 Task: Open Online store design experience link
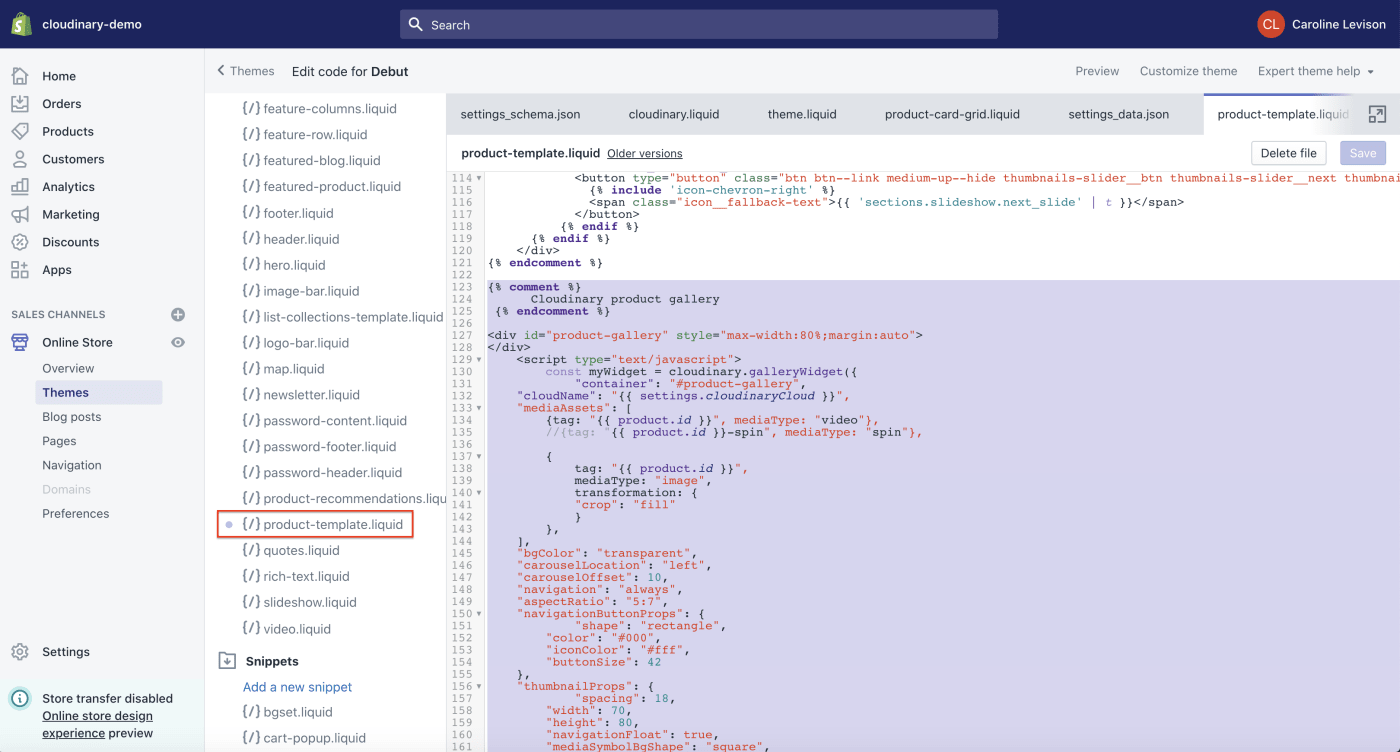pos(97,724)
